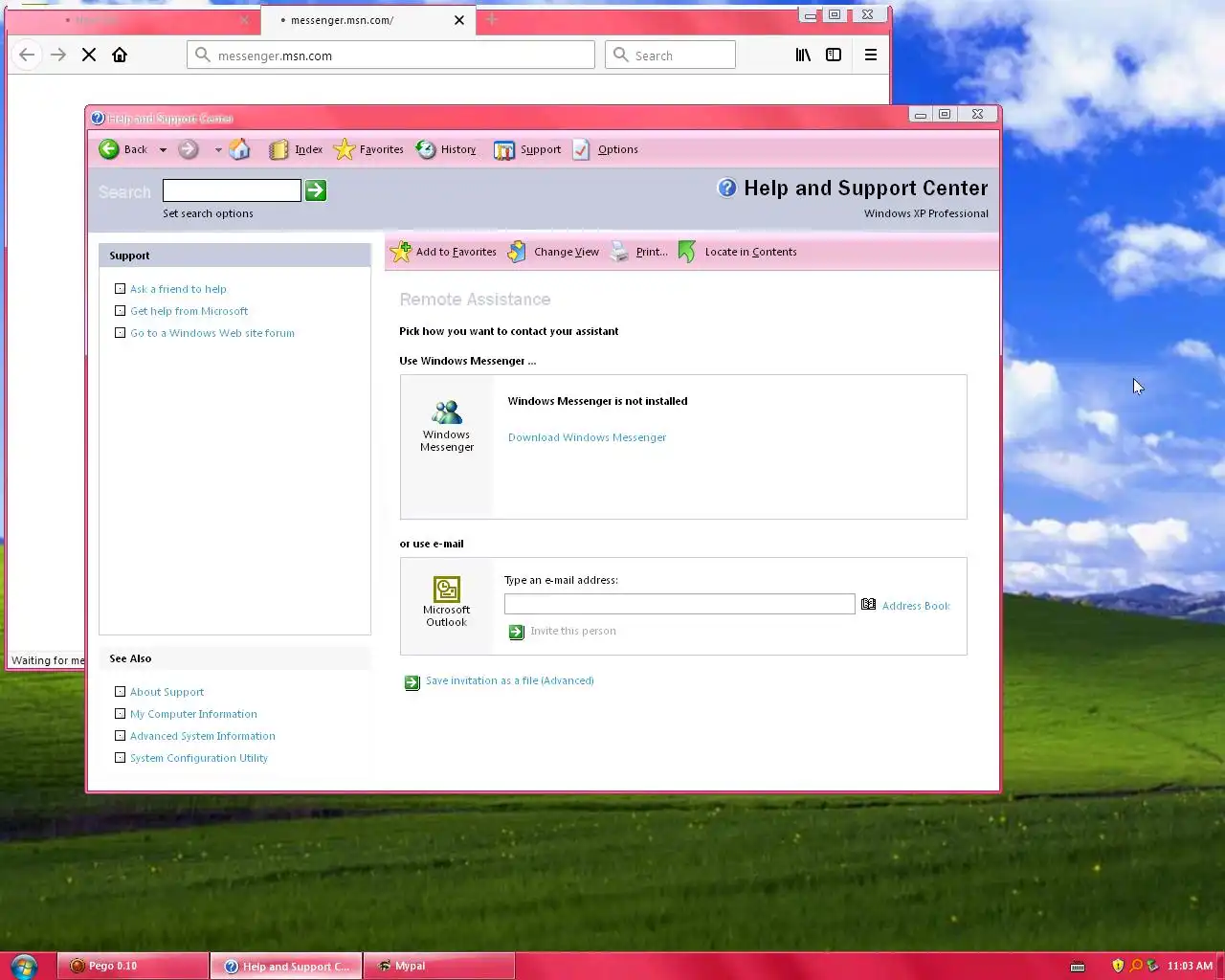Open Set search options link
This screenshot has width=1225, height=980.
[208, 213]
